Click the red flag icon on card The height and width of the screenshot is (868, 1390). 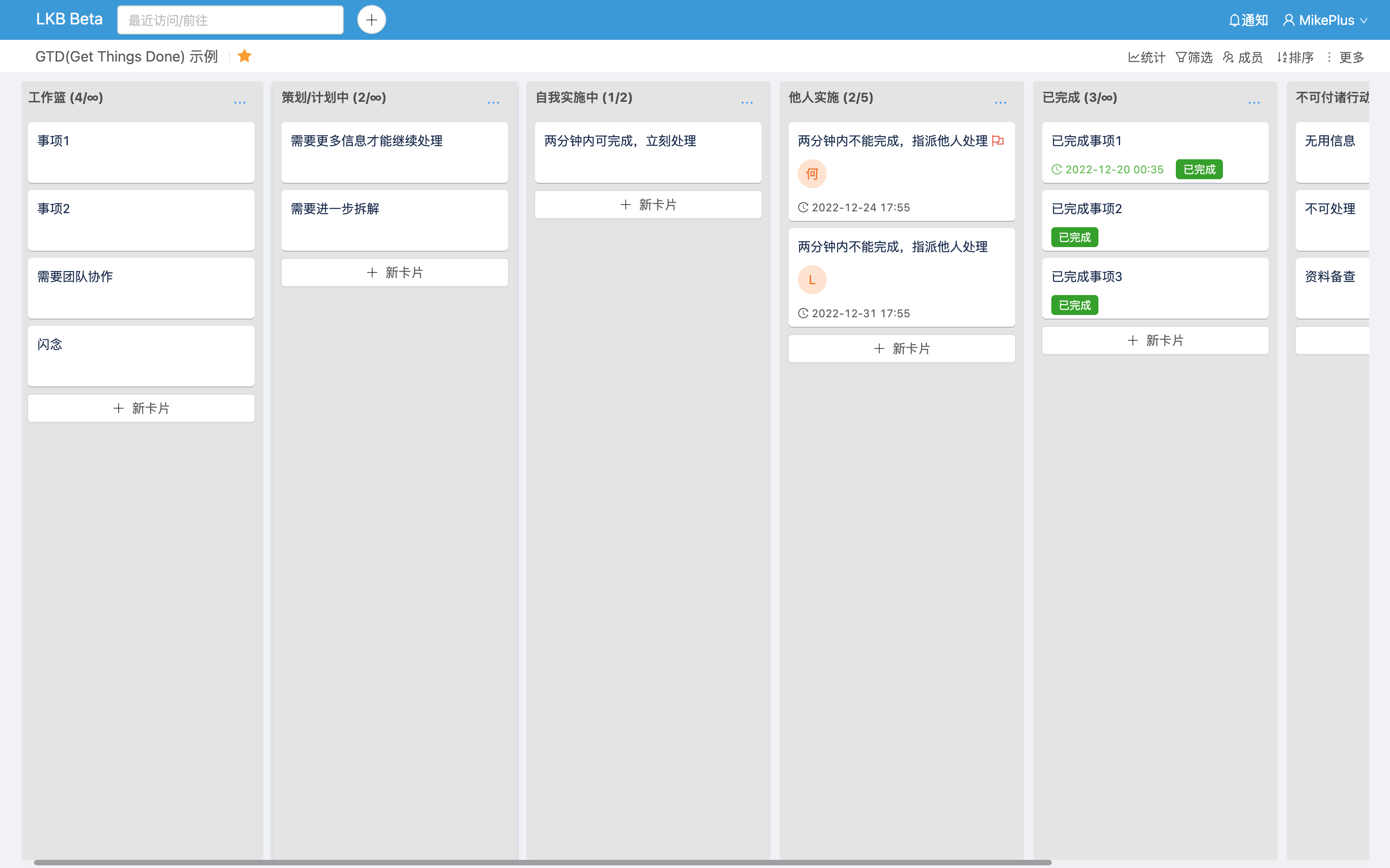[998, 141]
